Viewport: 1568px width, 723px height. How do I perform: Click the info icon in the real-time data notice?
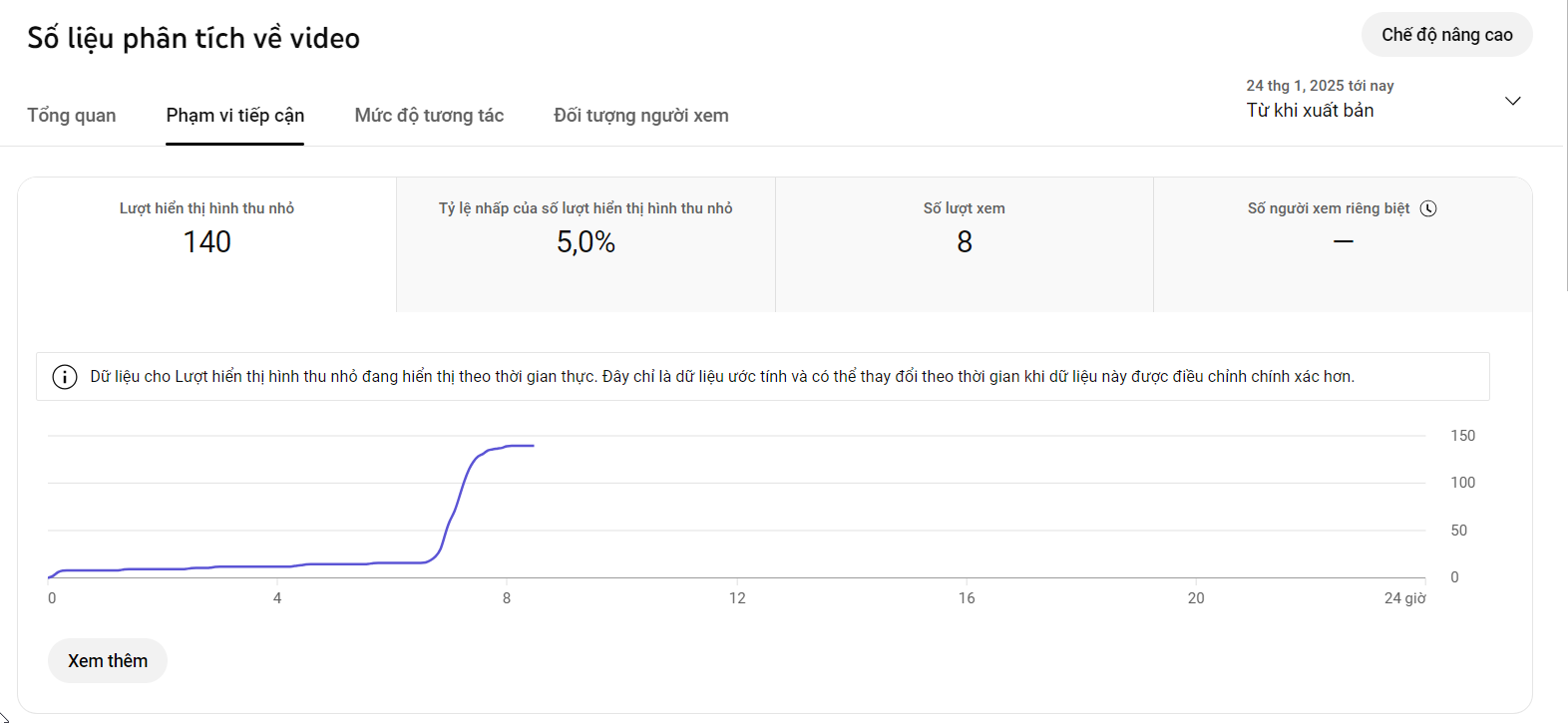click(65, 377)
